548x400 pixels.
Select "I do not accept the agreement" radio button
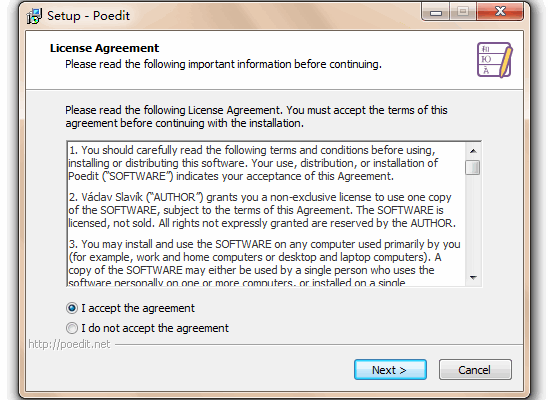coord(72,328)
